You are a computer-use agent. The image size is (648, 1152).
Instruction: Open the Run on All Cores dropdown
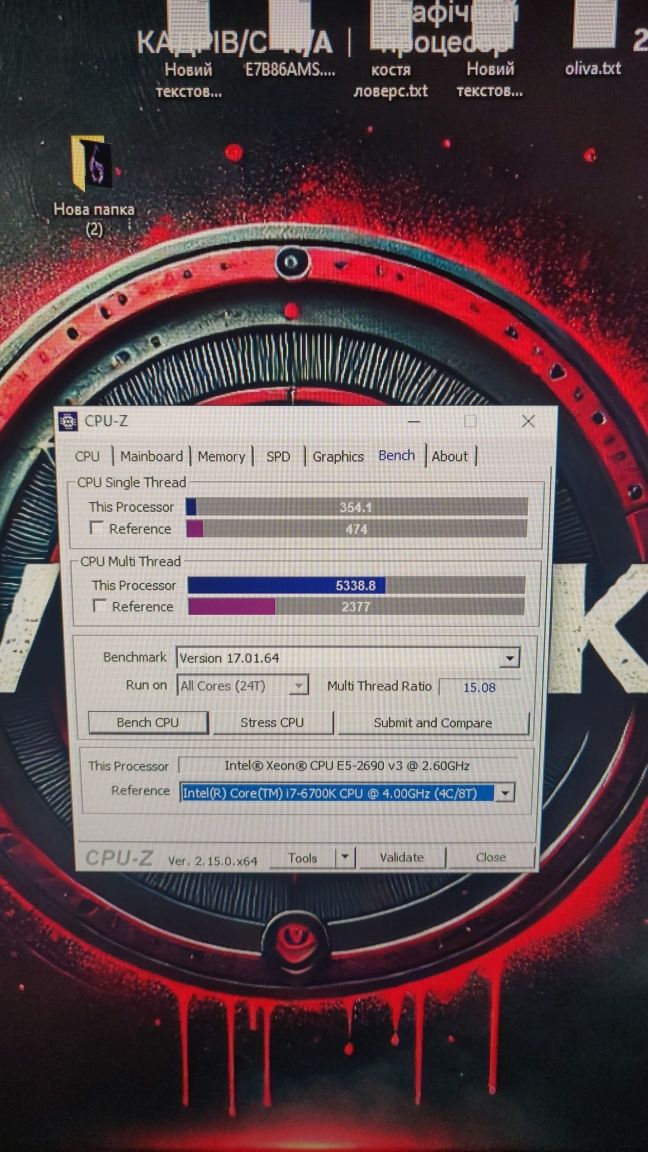click(298, 685)
